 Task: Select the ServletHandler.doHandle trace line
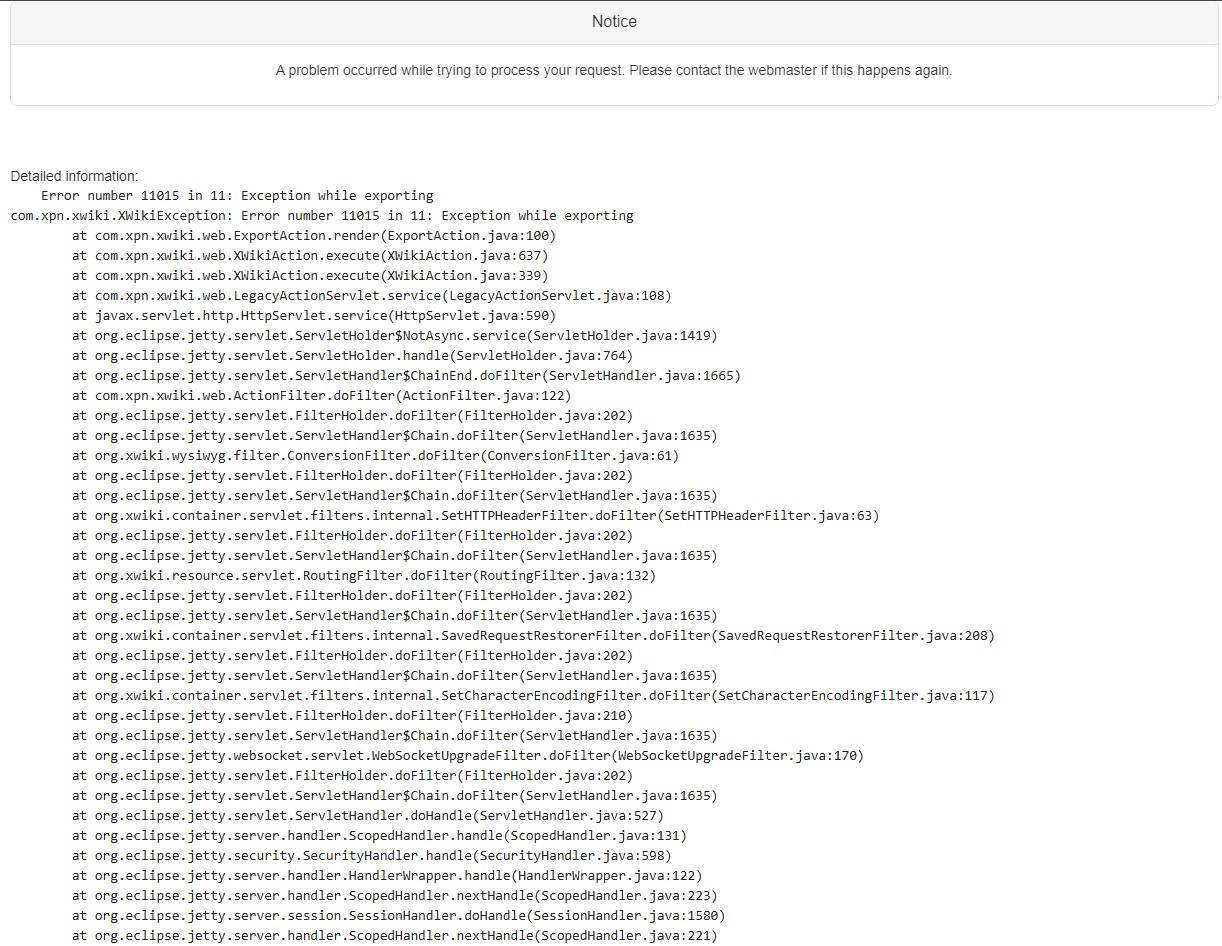point(367,816)
